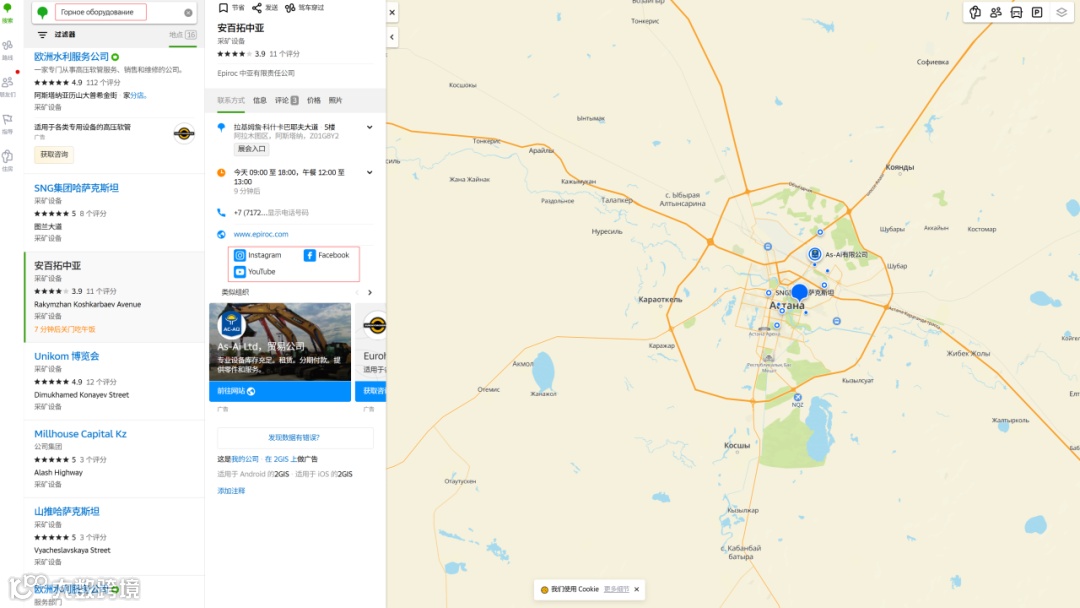Clear the search query with X icon
This screenshot has width=1080, height=608.
(188, 12)
